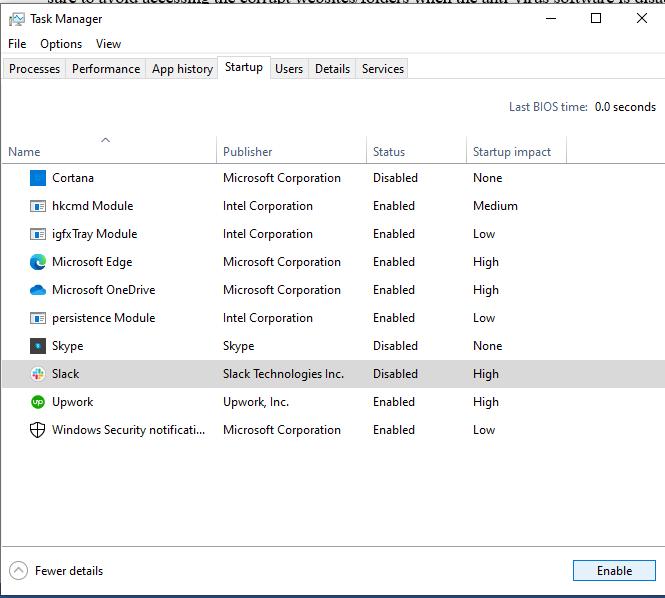Select the Skype name text
This screenshot has height=598, width=665.
pyautogui.click(x=67, y=346)
